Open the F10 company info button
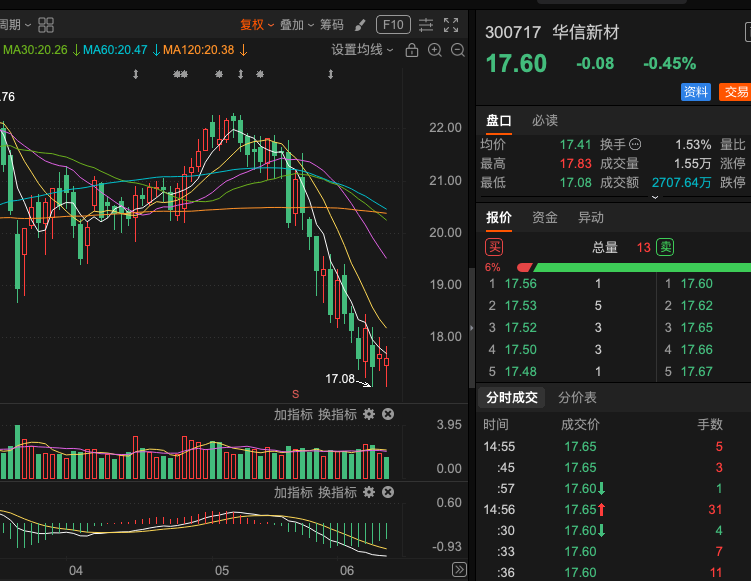Viewport: 751px width, 581px height. tap(393, 25)
